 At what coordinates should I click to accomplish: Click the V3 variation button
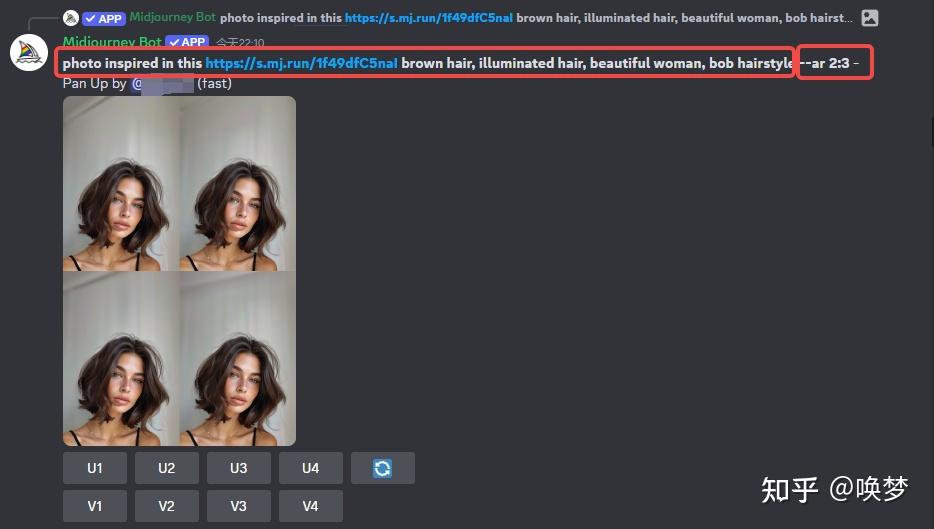tap(238, 506)
